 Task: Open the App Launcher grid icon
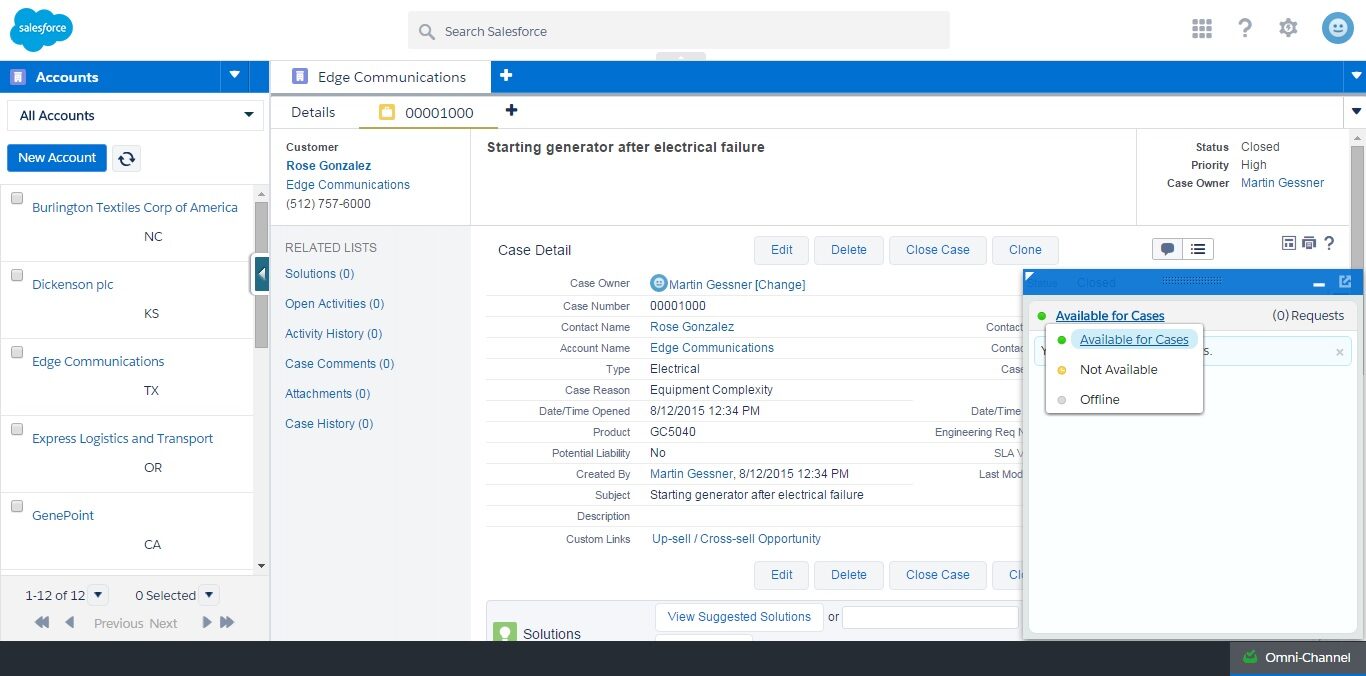[1202, 28]
